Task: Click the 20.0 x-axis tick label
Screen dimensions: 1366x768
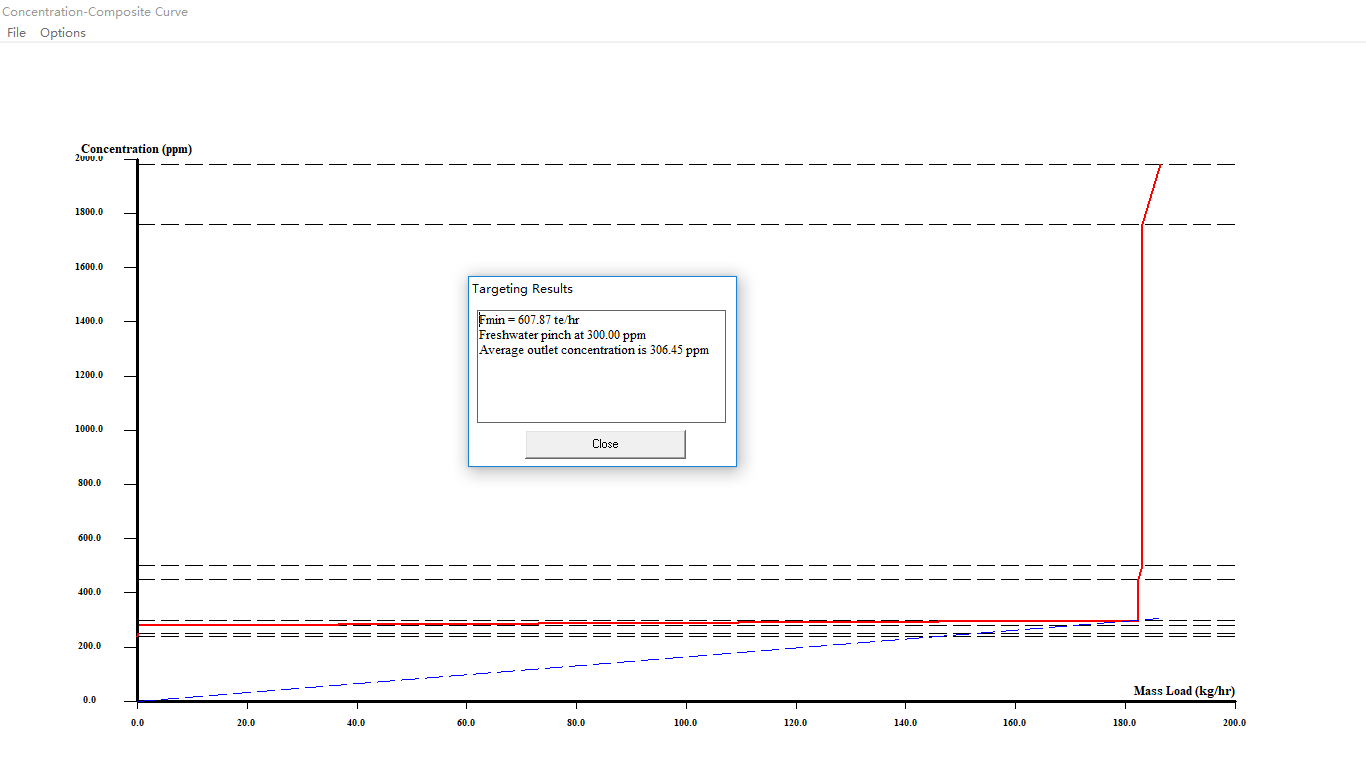Action: click(246, 722)
